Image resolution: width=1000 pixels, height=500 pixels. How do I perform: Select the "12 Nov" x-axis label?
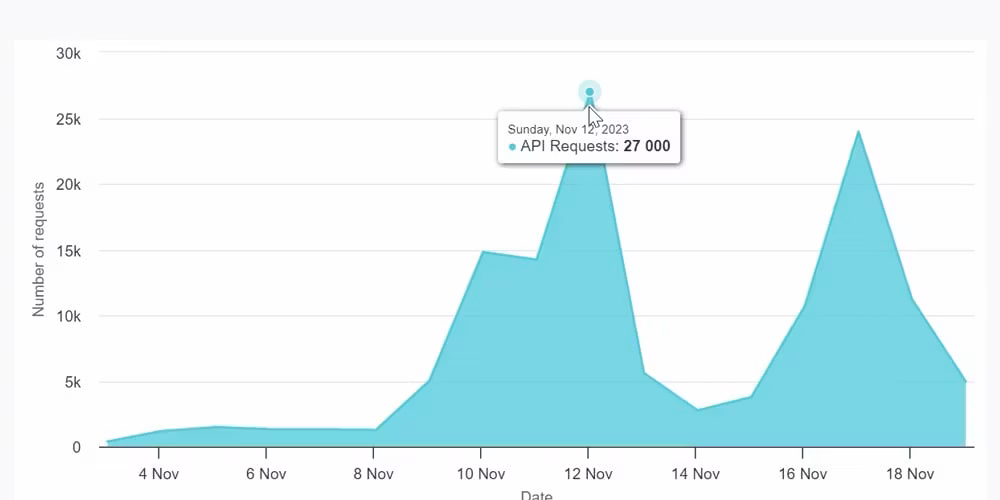coord(588,473)
